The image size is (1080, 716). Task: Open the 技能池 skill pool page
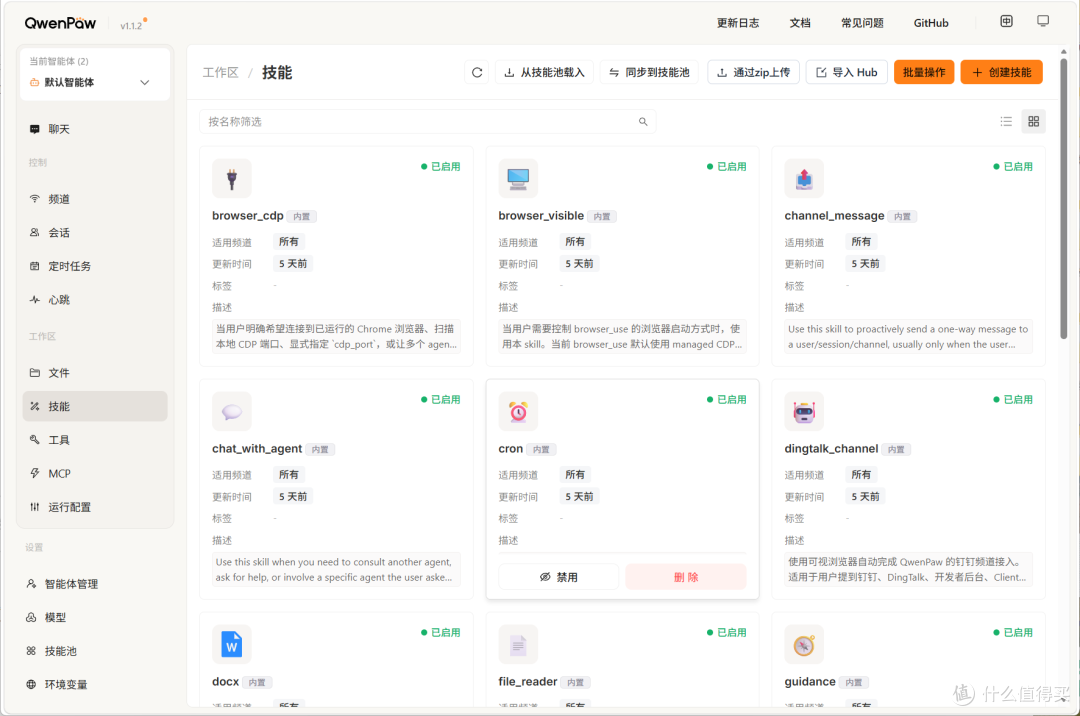(95, 651)
